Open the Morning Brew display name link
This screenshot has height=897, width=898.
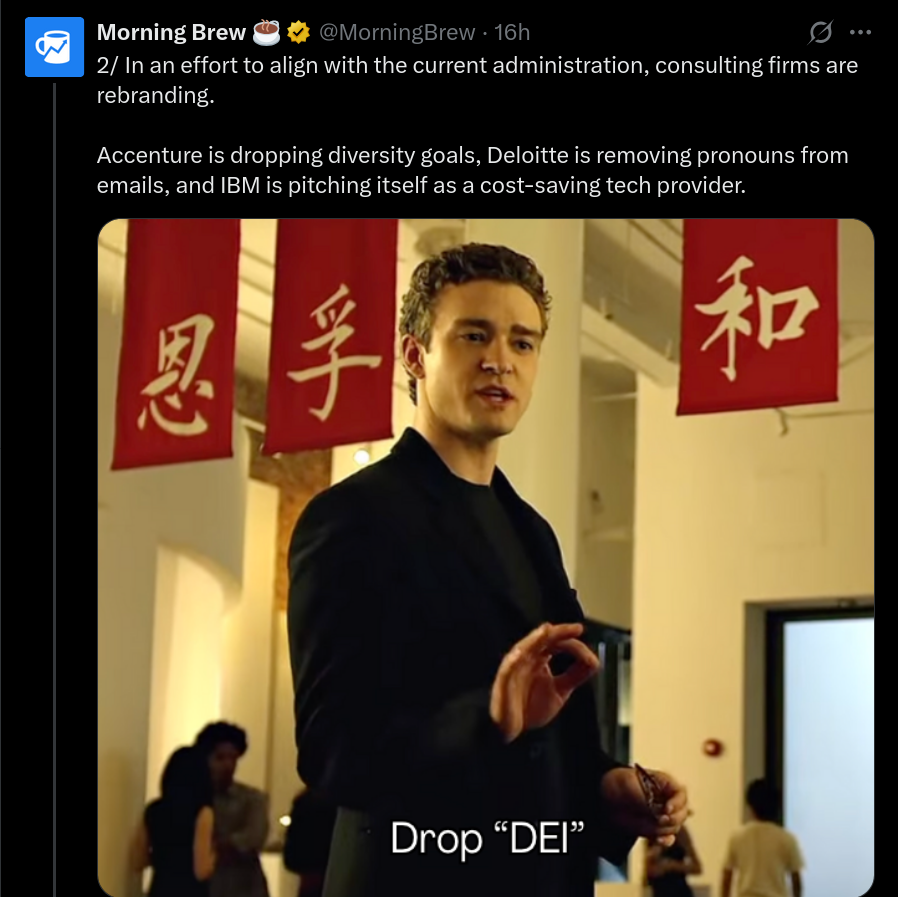coord(171,33)
